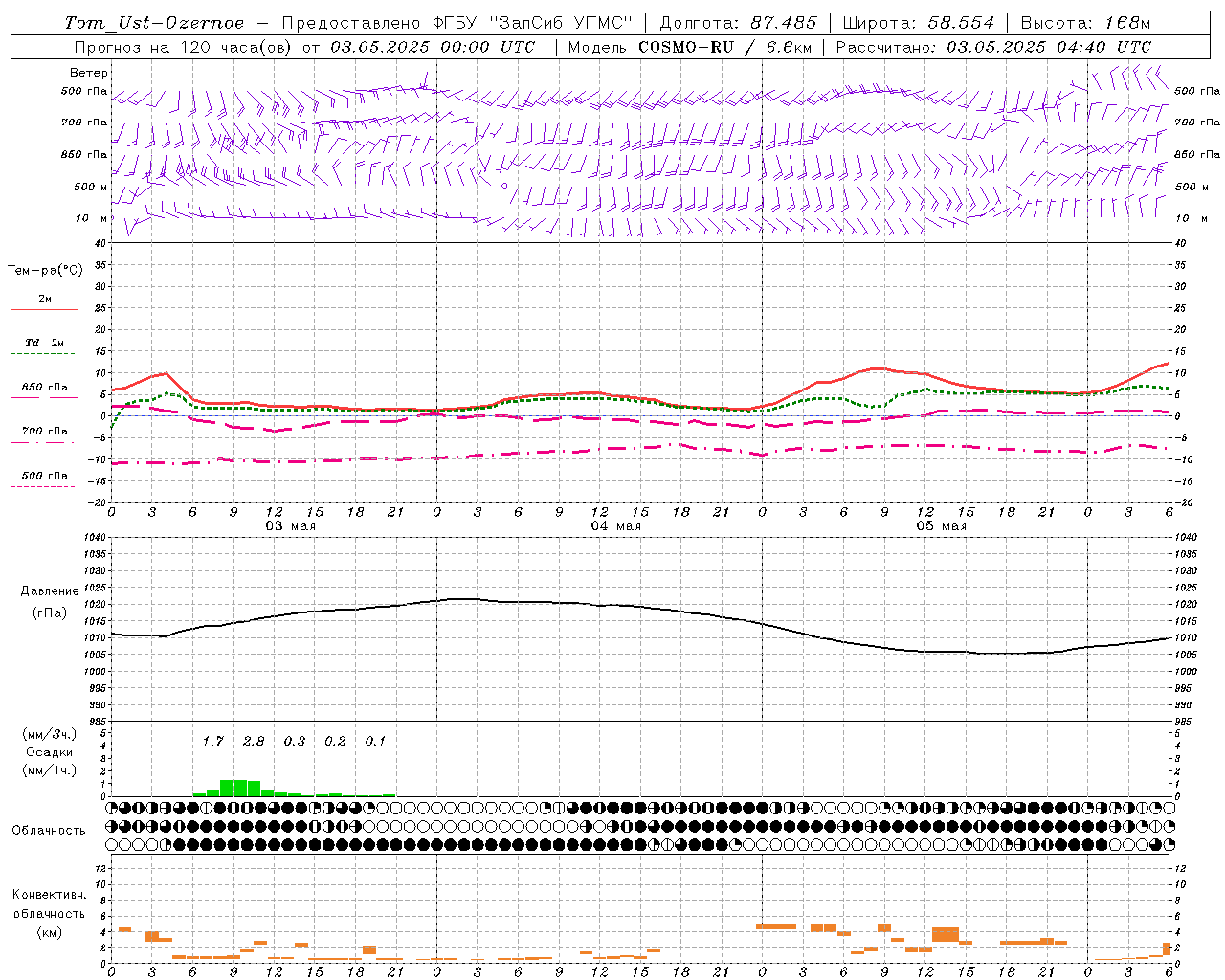Viewport: 1225px width, 980px height.
Task: Click the solid line sample under 2м legend
Action: 44,310
